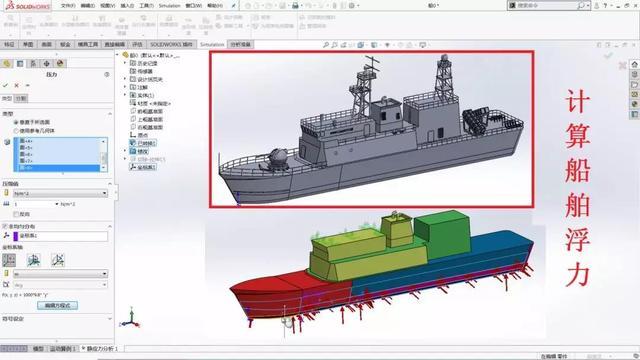Open the pressure unit N/m^2 dropdown

point(60,193)
